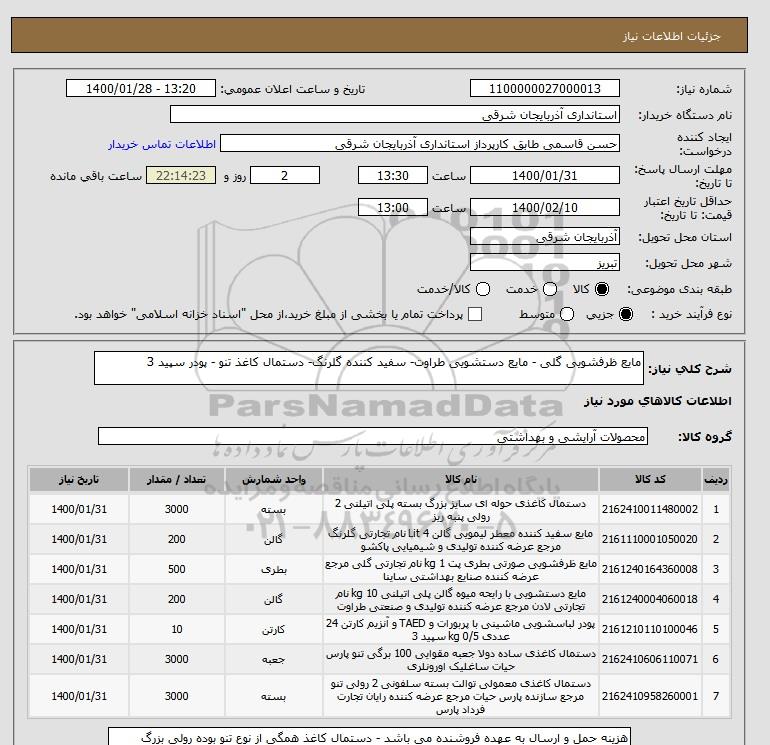
Task: Click the announcement date field 1400/01/28 - 13:20
Action: (140, 88)
